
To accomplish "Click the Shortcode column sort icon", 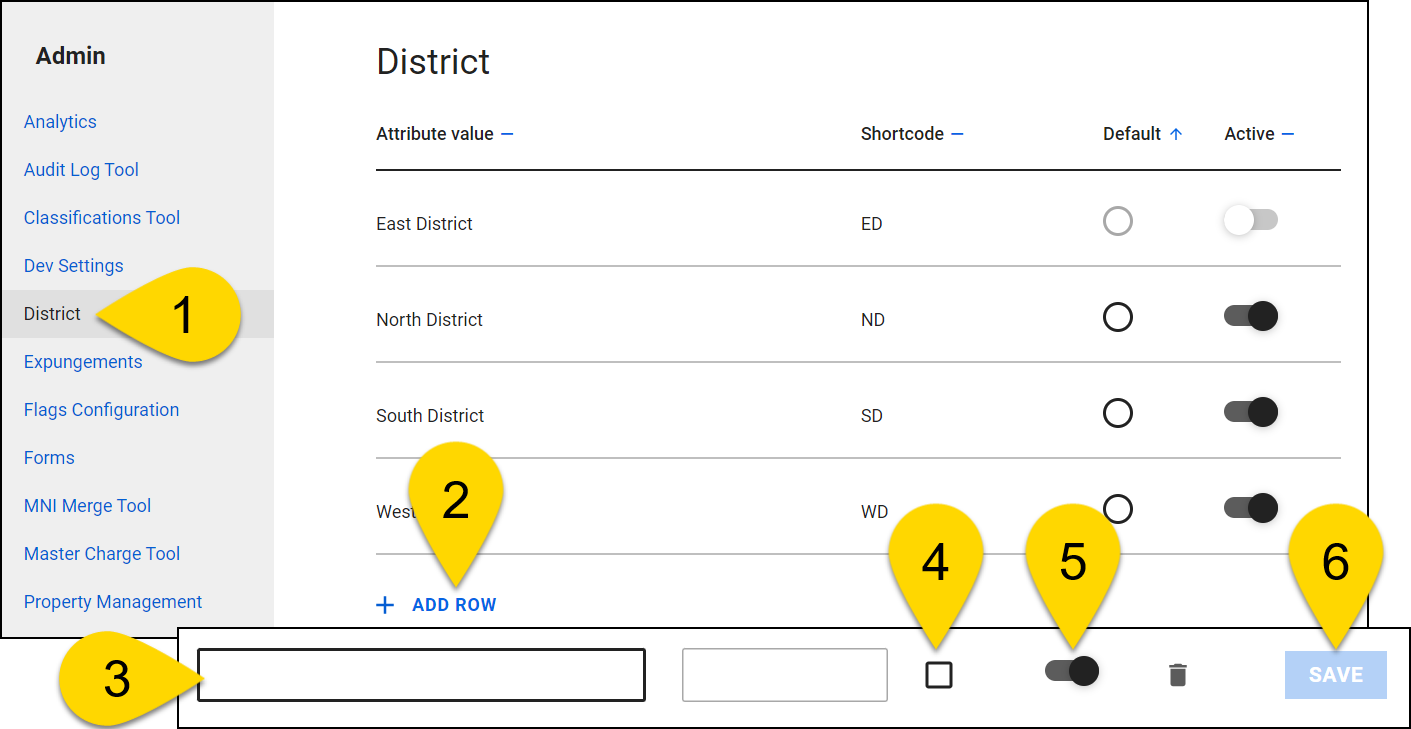I will [957, 134].
